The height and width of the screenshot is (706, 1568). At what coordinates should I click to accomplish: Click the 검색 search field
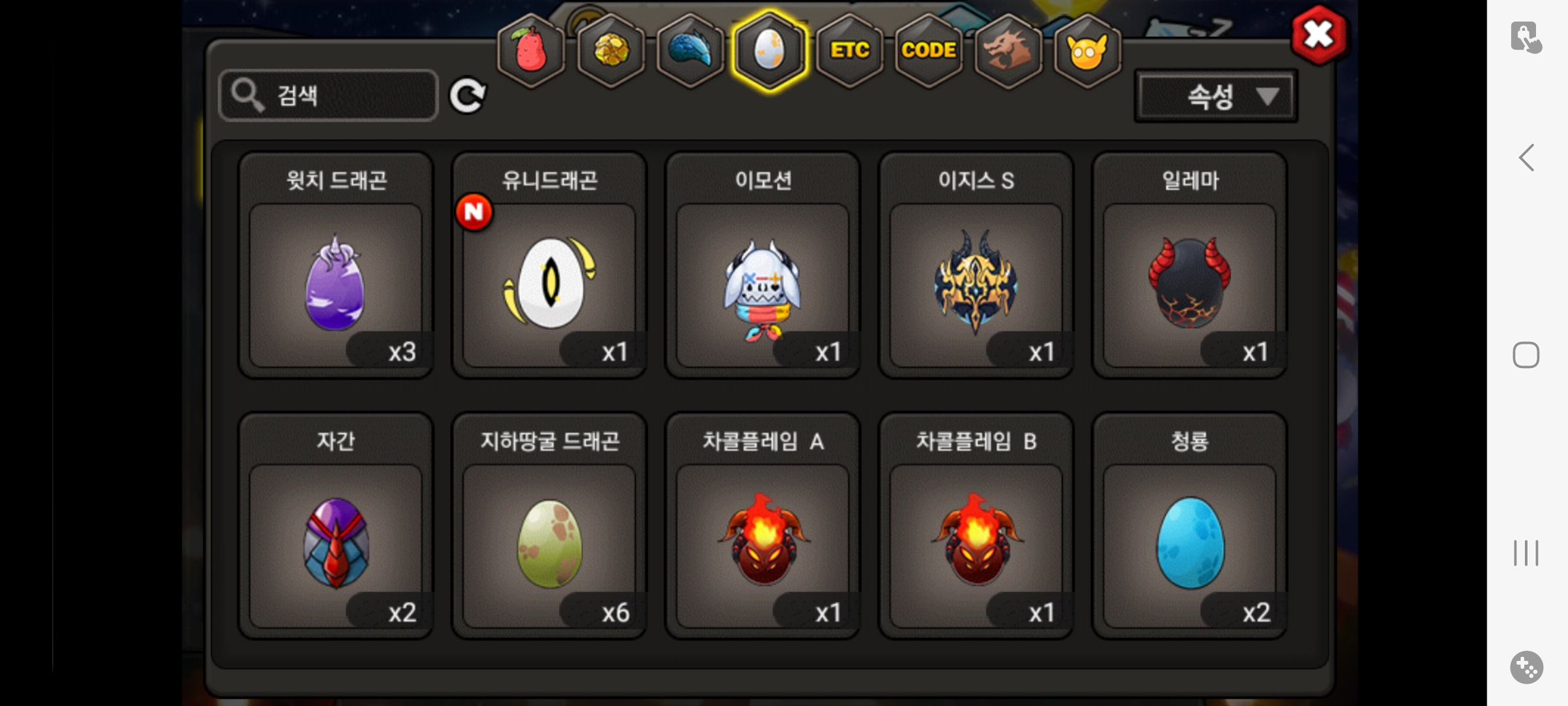click(329, 95)
